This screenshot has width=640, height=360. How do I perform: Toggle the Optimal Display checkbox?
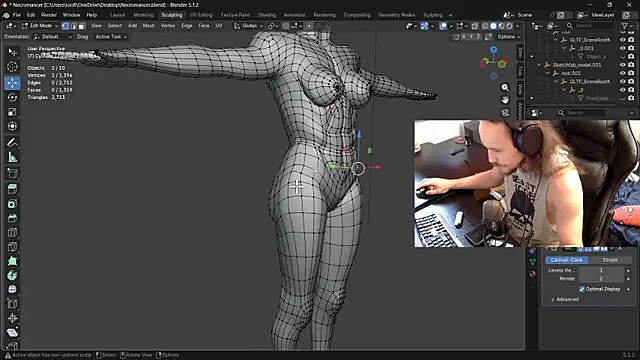(582, 289)
